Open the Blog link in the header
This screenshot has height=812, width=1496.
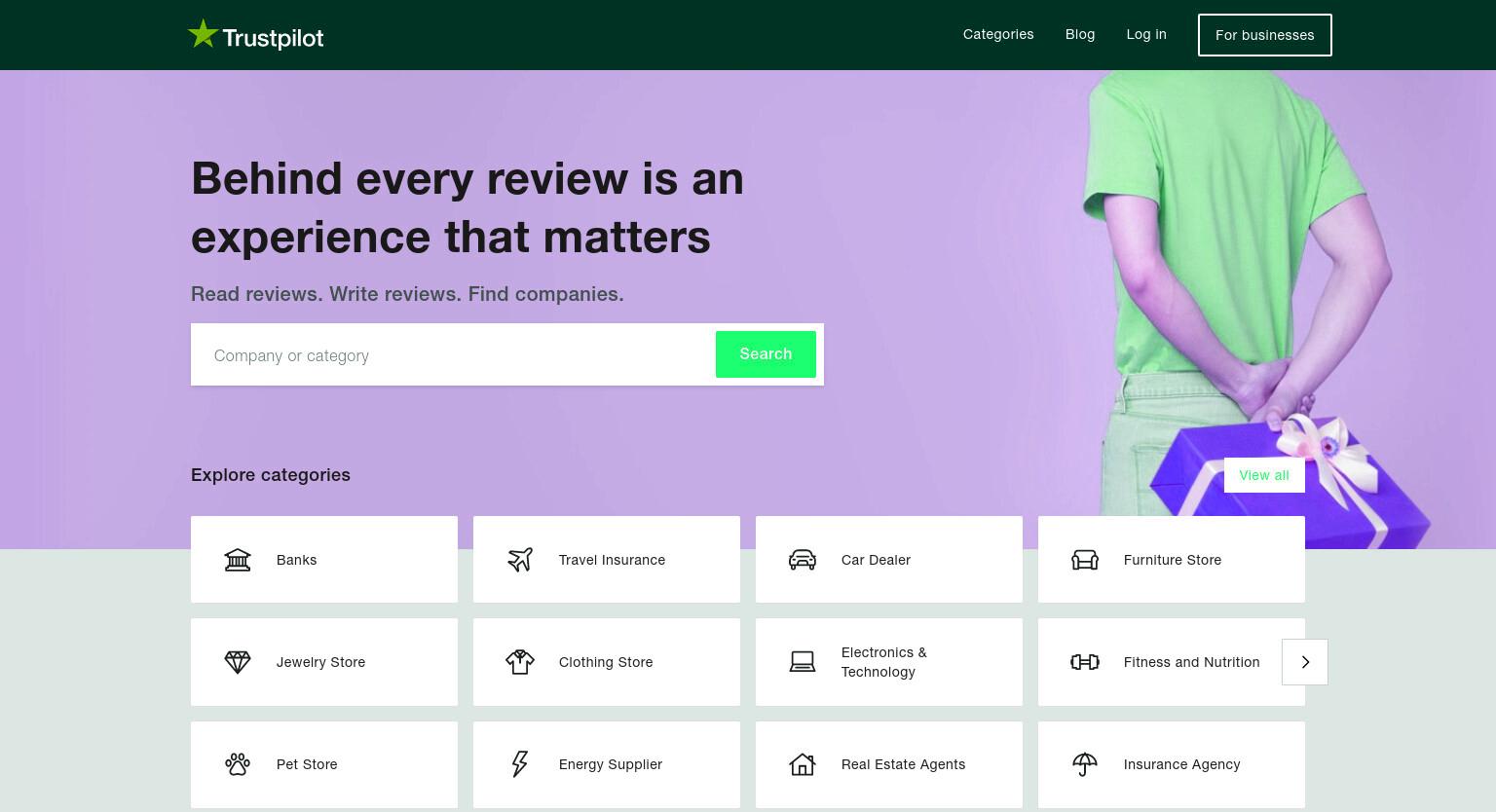[x=1080, y=34]
